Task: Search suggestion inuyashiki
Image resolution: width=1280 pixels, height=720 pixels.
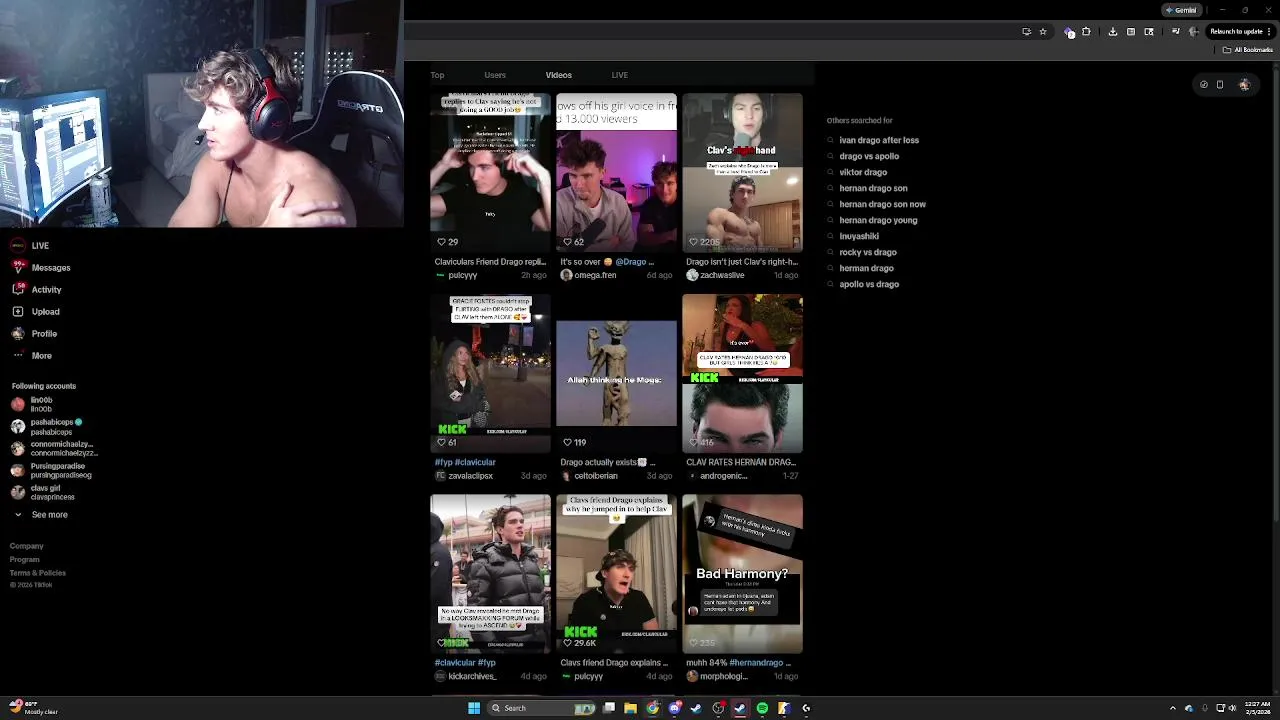Action: 853,236
